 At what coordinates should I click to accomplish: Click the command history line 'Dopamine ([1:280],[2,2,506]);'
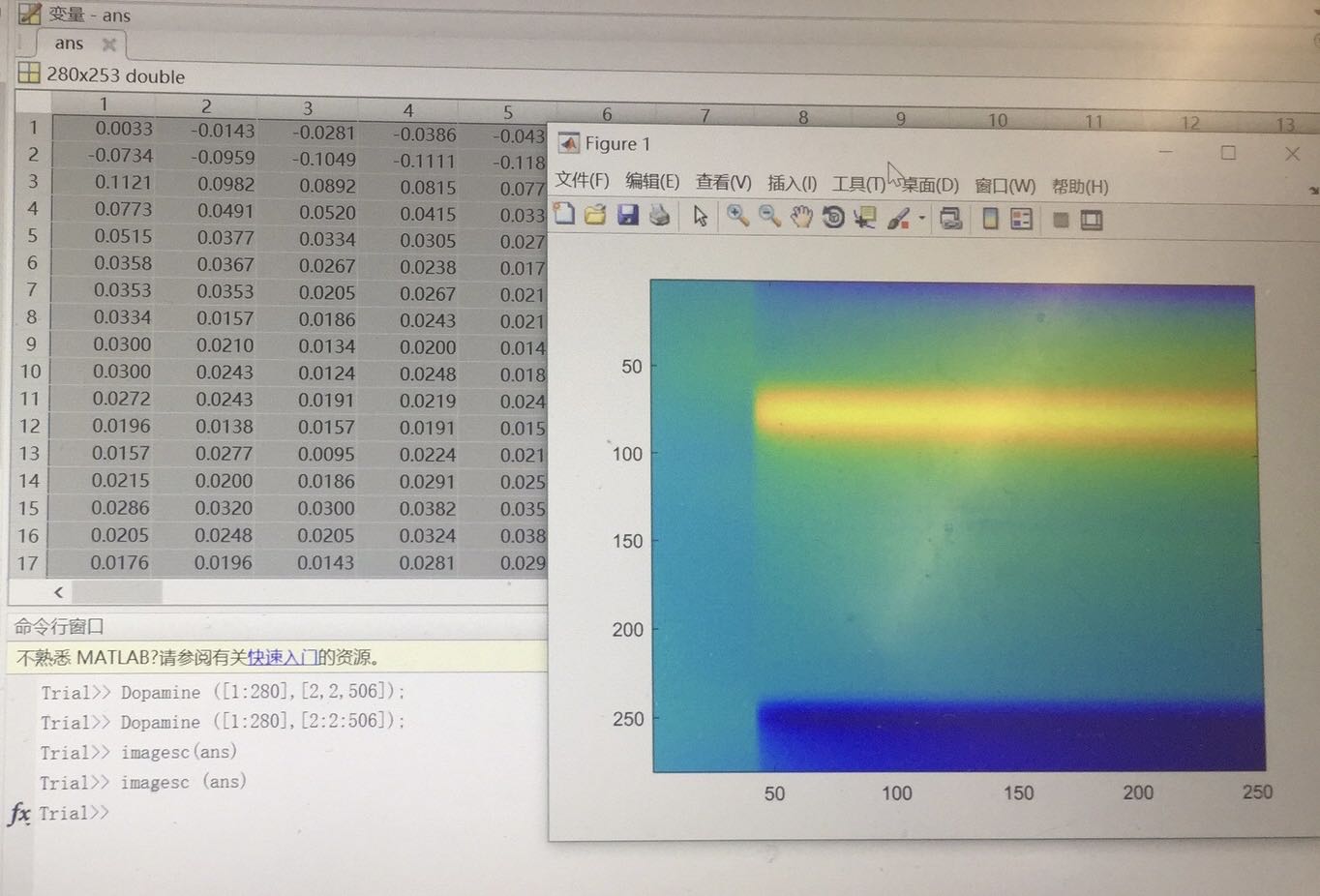point(262,692)
